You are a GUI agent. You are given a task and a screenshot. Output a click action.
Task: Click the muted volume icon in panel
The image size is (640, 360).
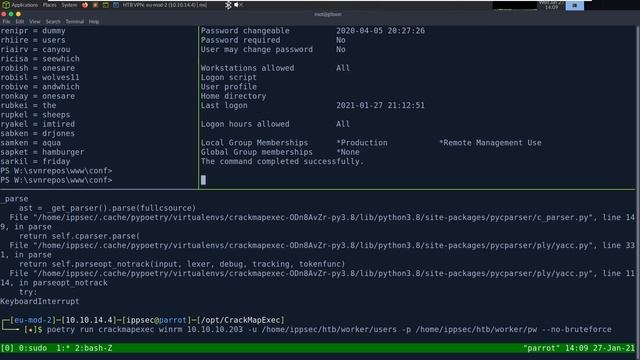tap(238, 5)
